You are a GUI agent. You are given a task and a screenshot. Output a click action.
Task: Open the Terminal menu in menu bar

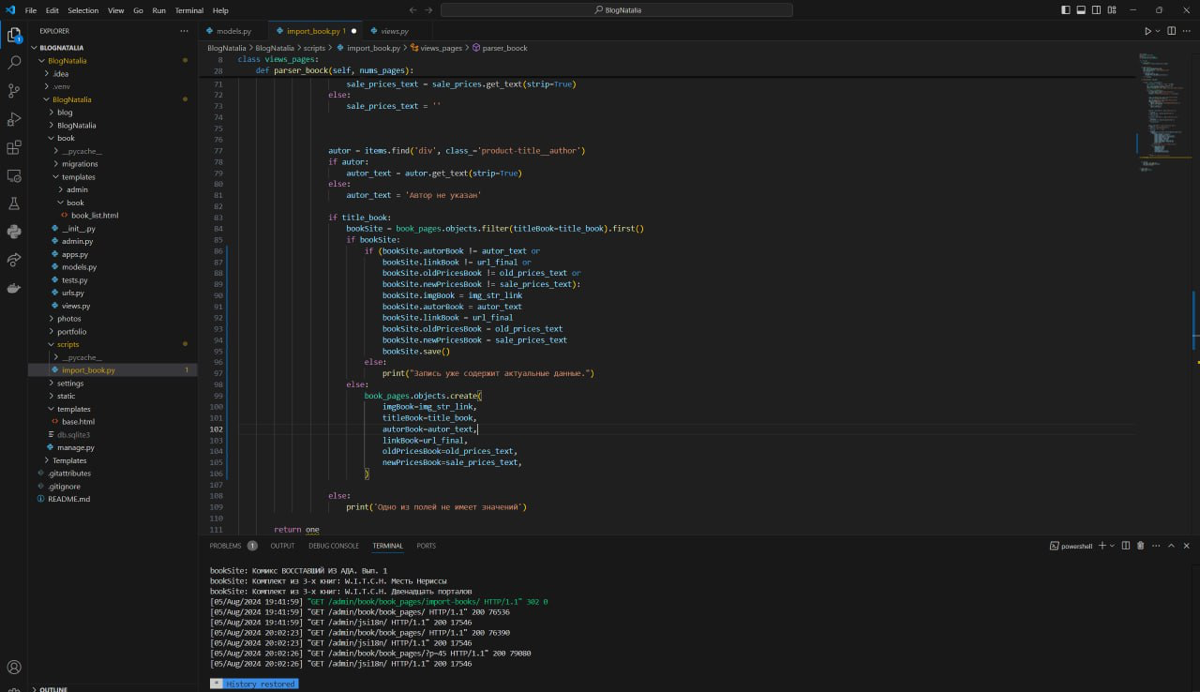point(188,10)
